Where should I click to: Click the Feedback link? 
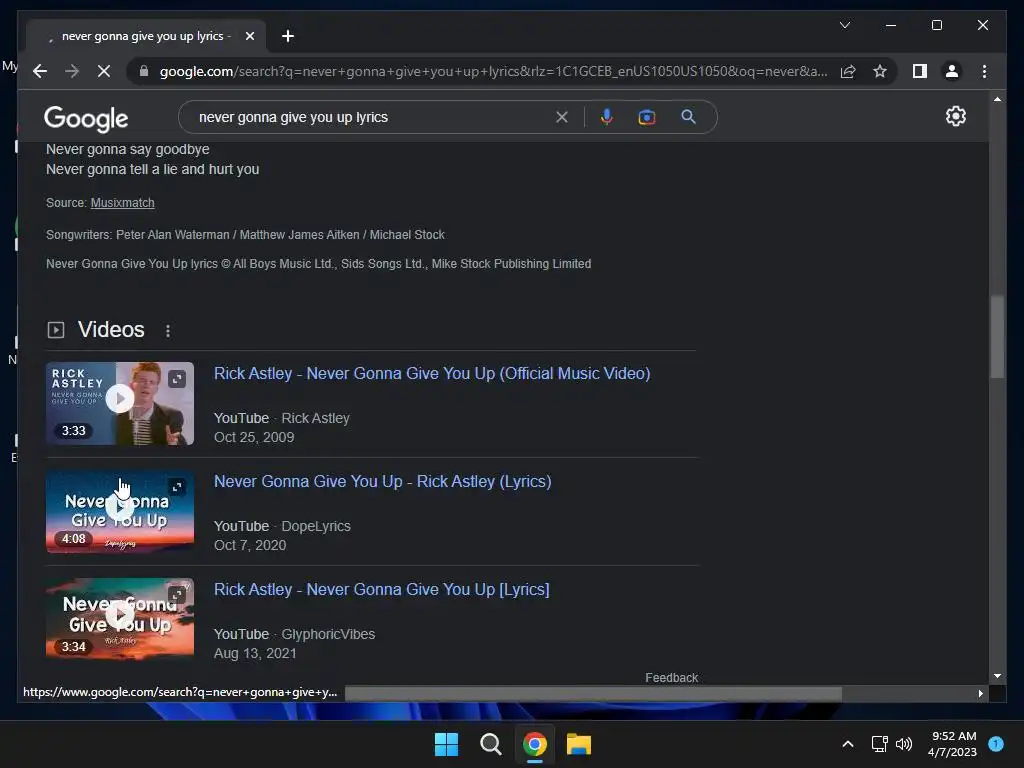point(671,678)
